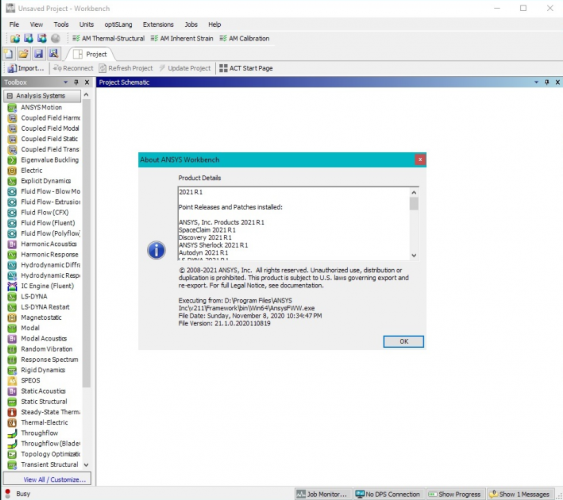
Task: Close the About ANSYS Workbench dialog
Action: pos(420,159)
